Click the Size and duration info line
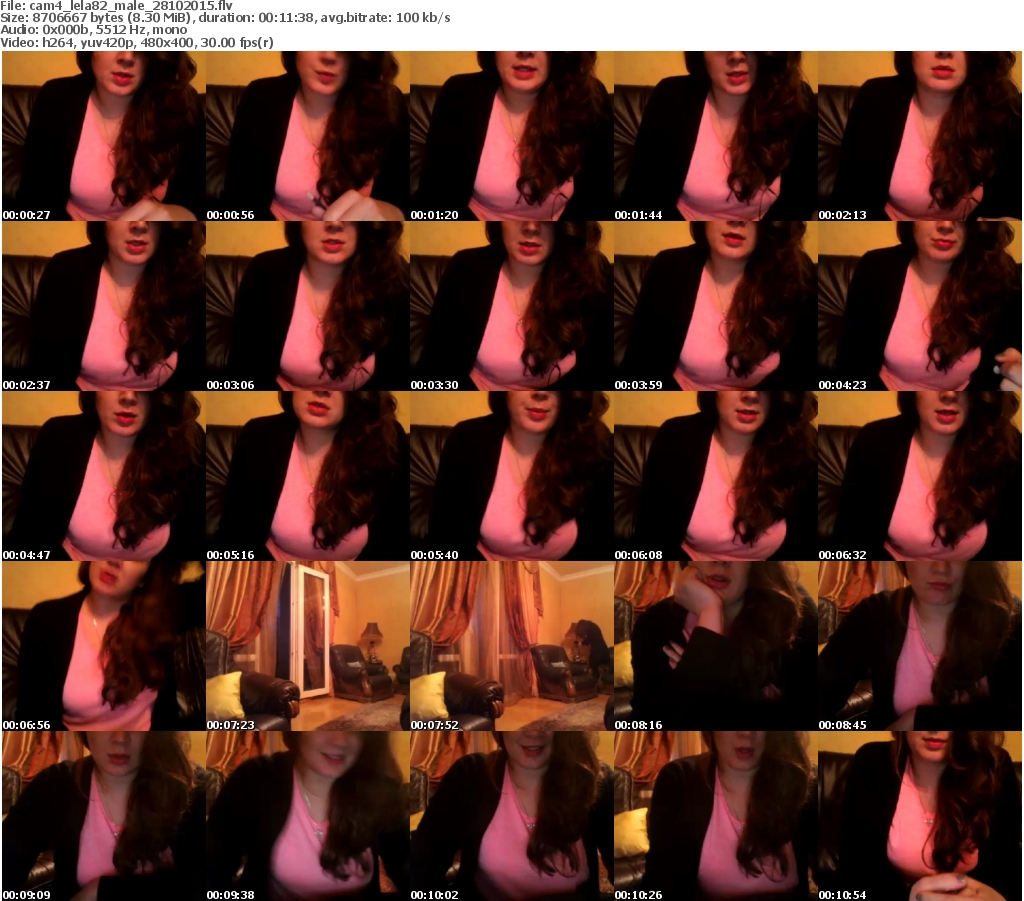This screenshot has height=901, width=1024. click(225, 18)
